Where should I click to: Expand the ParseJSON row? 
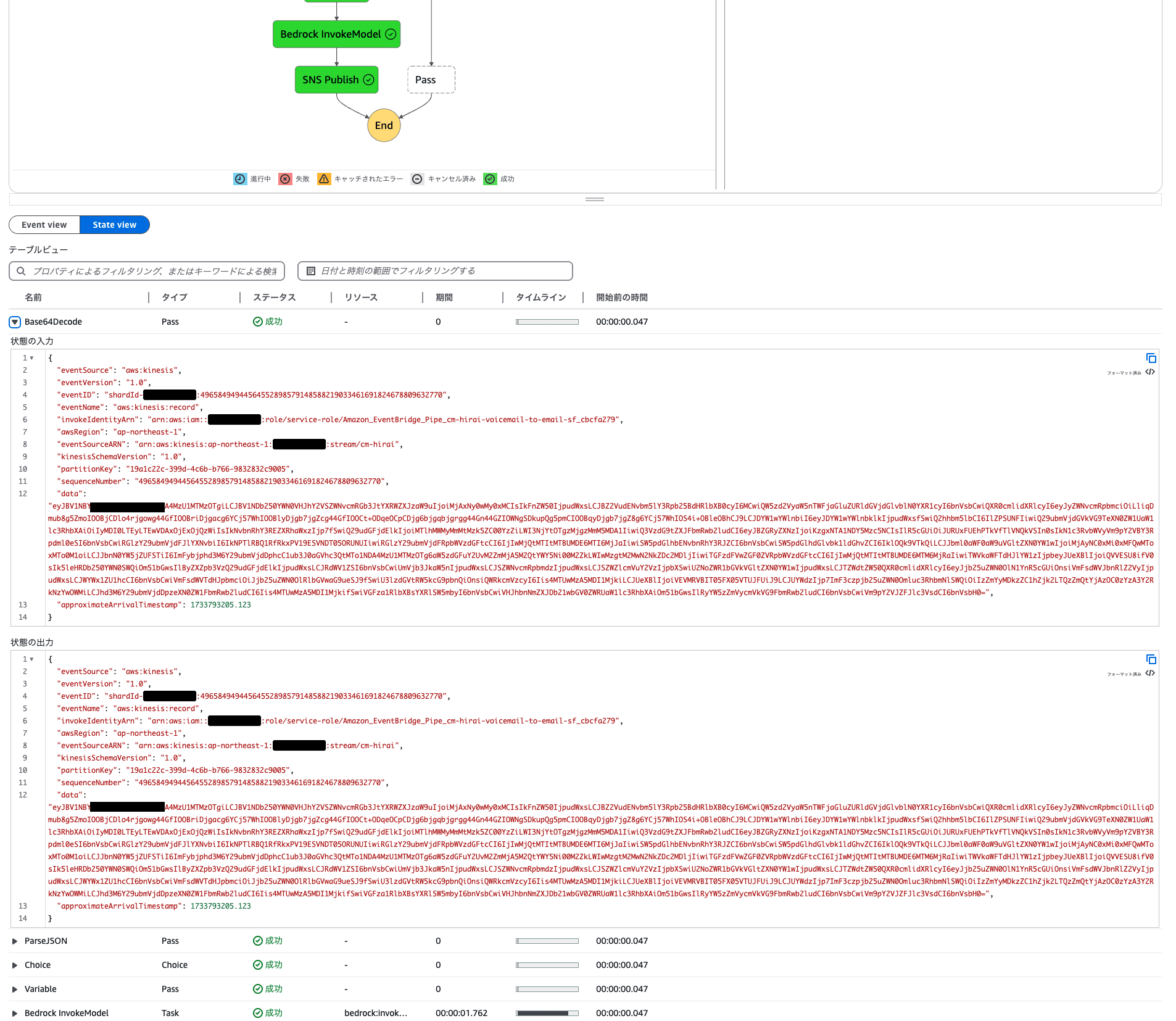(x=15, y=941)
